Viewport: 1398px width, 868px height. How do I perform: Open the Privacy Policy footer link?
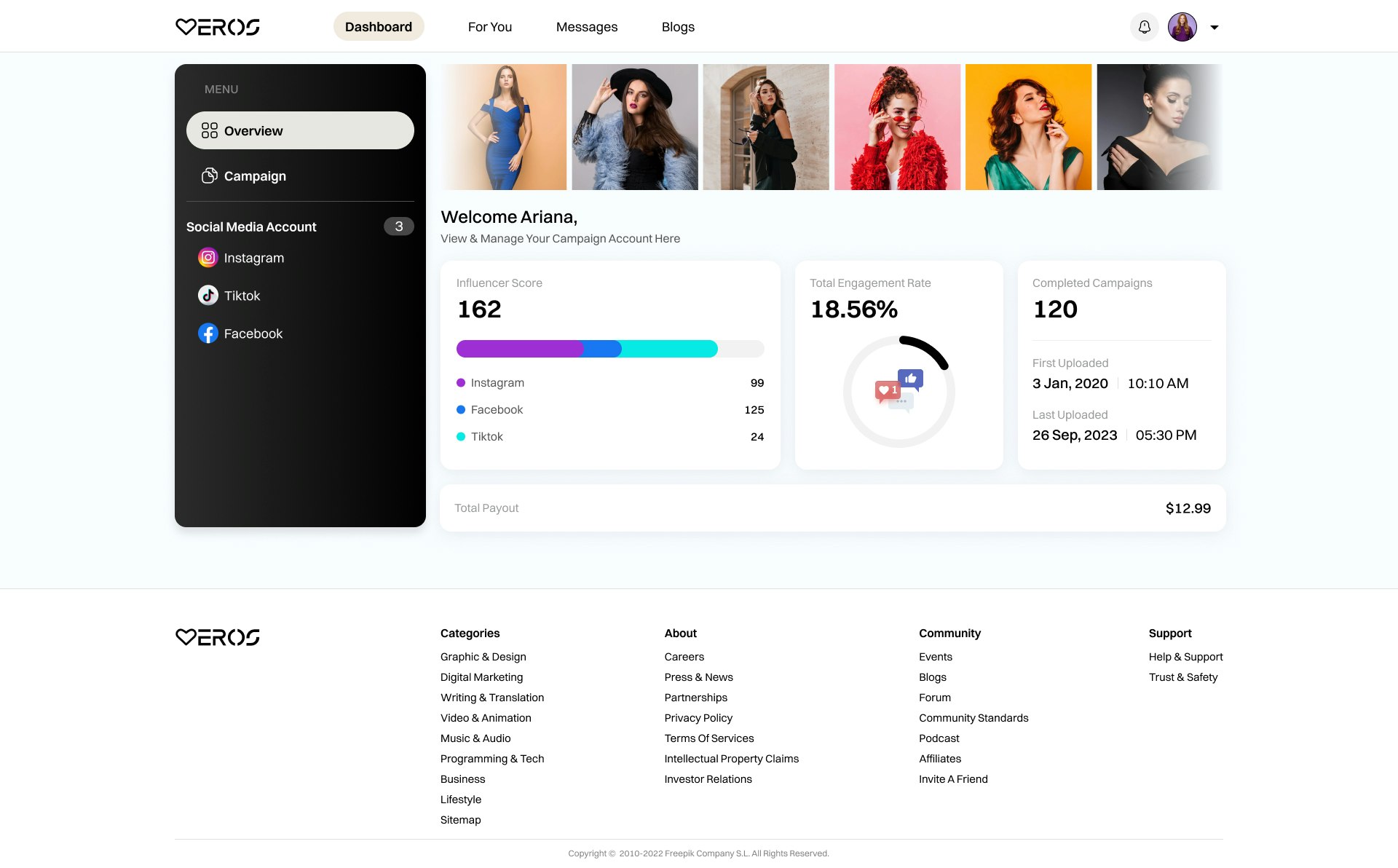tap(698, 718)
